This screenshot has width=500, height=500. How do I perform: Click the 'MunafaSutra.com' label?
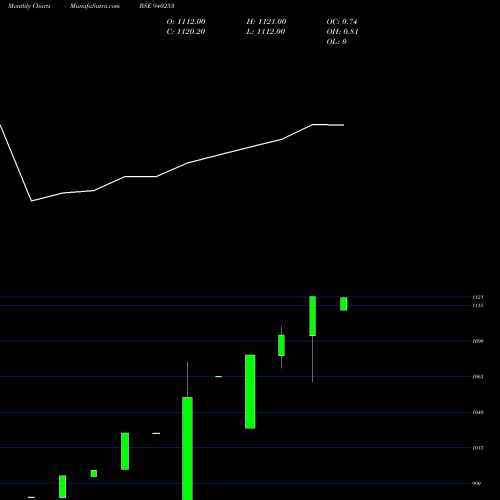[x=95, y=6]
